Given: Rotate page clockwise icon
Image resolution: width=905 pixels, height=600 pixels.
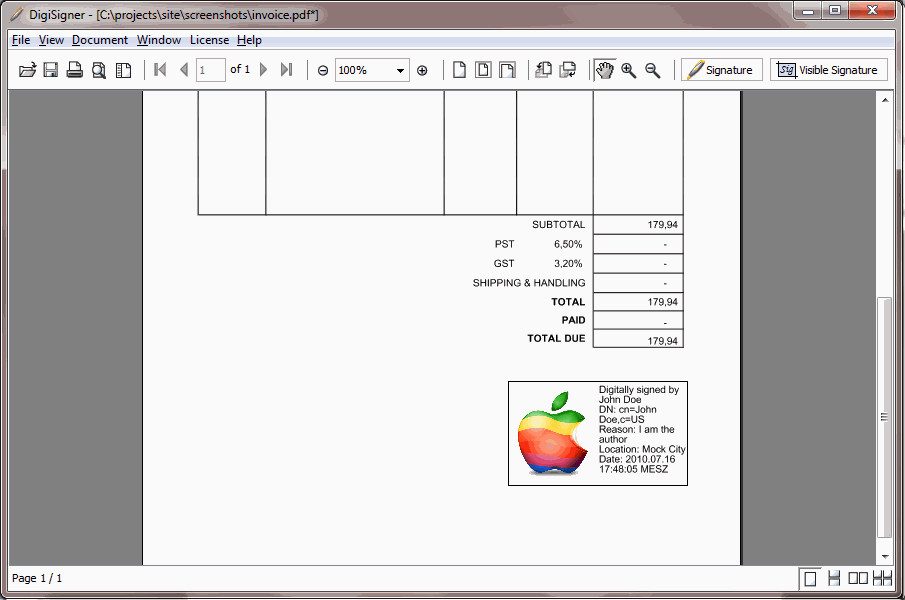Looking at the screenshot, I should click(568, 70).
